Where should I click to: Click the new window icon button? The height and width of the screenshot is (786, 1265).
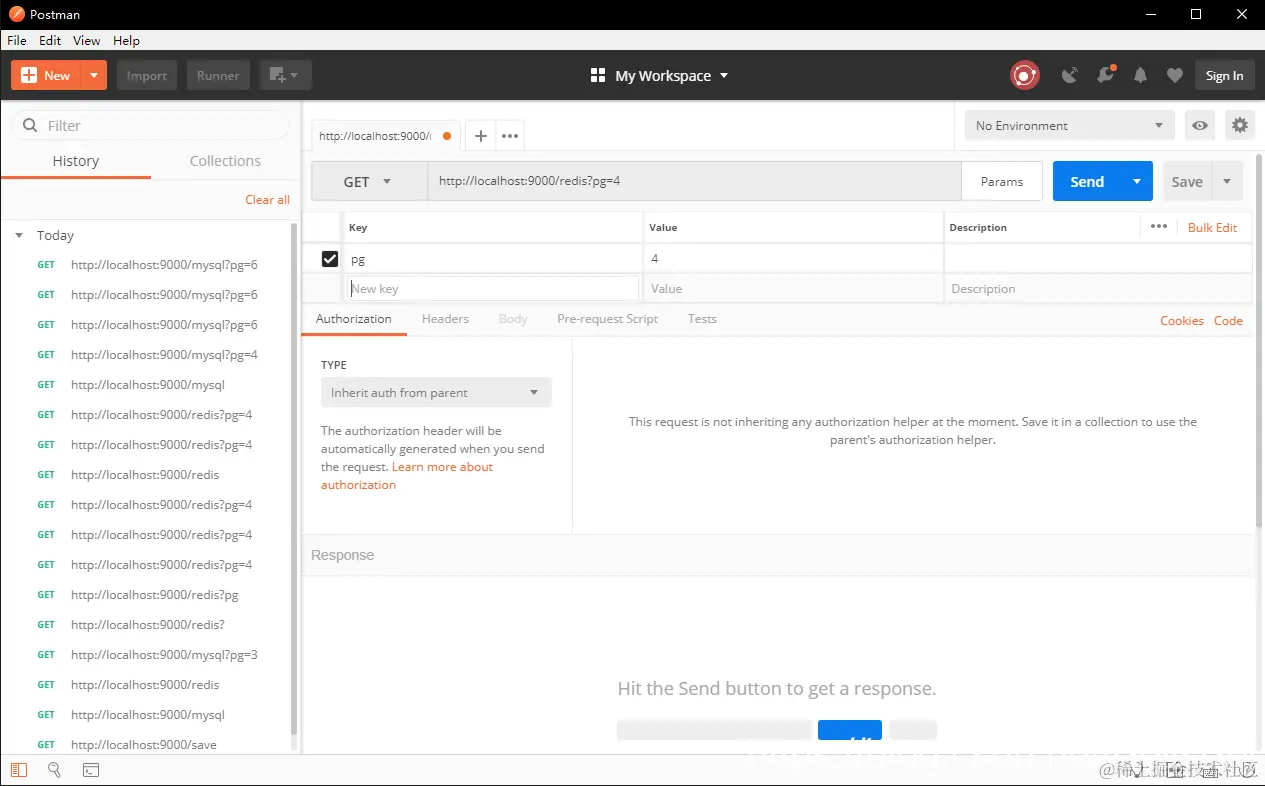pyautogui.click(x=286, y=75)
